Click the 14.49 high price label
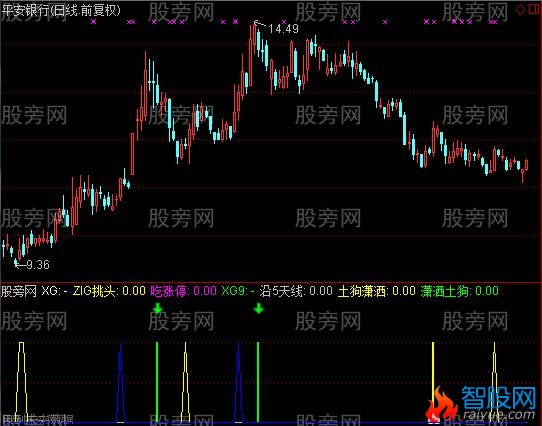Screen dimensions: 542x426 click(x=283, y=29)
